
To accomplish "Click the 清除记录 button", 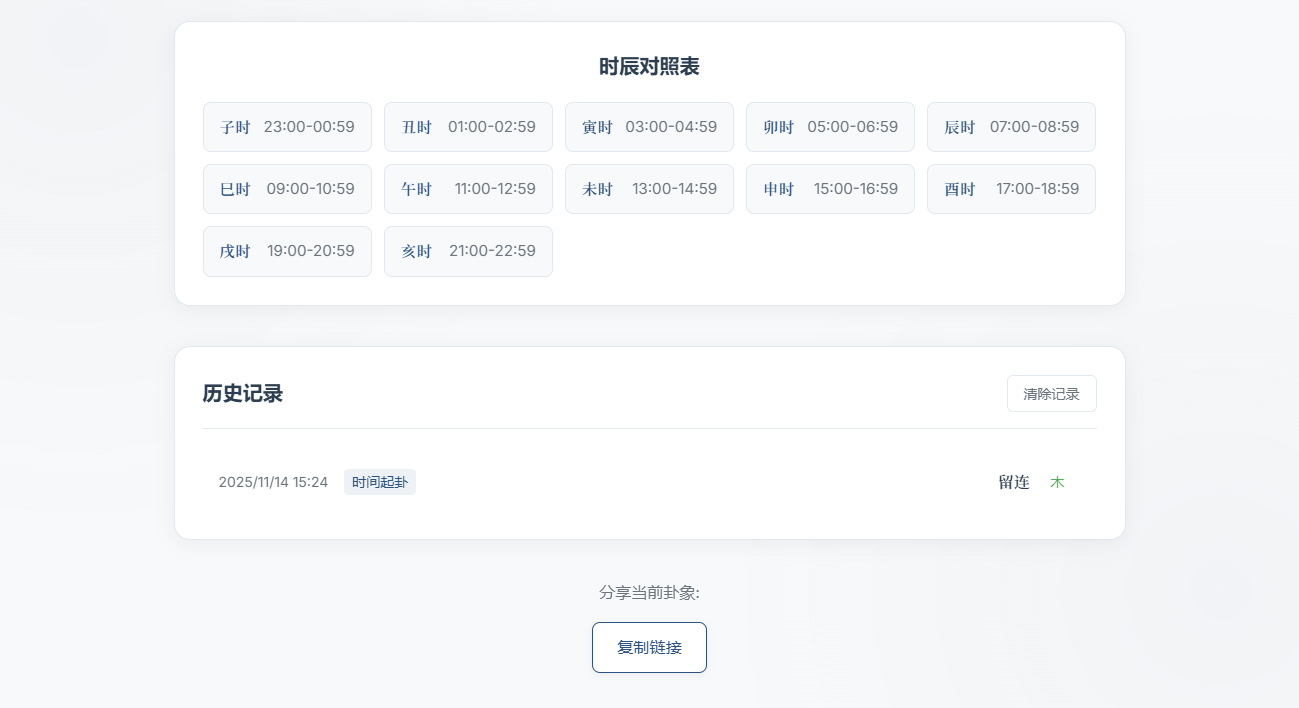I will (x=1051, y=394).
